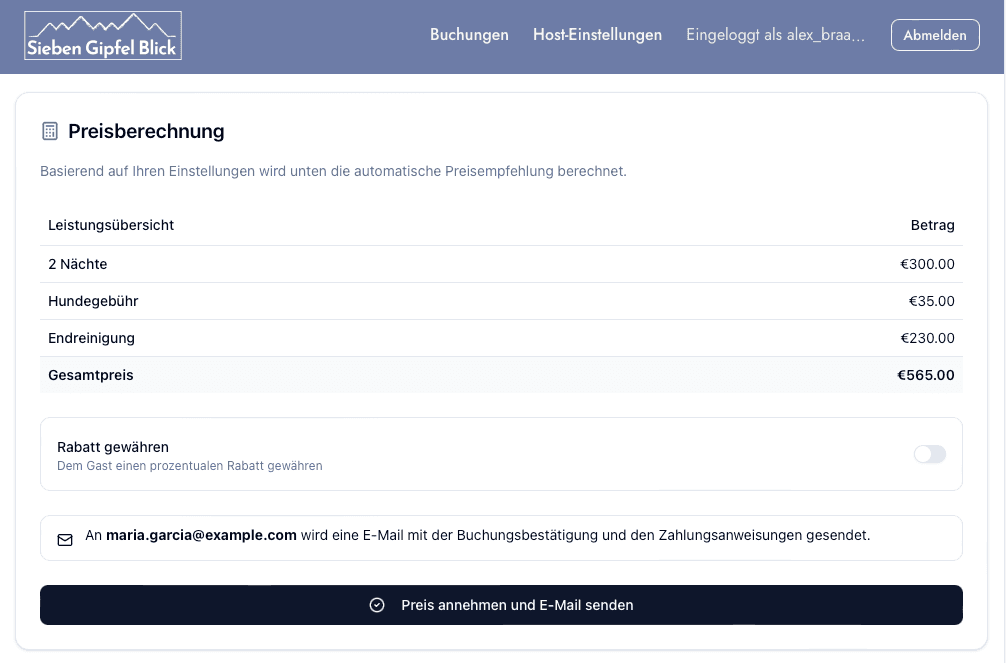Click the Eingeloggt als alex_braa... text
The width and height of the screenshot is (1006, 663).
[775, 35]
